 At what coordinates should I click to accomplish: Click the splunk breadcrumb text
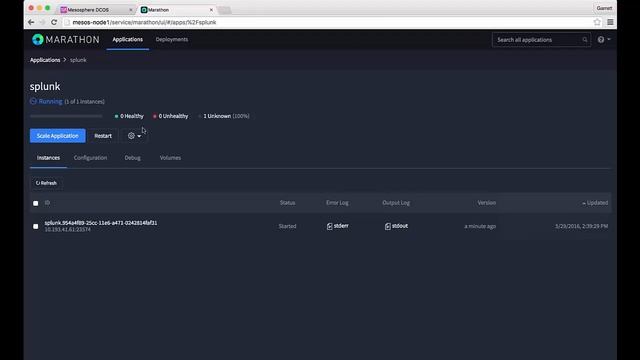click(78, 60)
